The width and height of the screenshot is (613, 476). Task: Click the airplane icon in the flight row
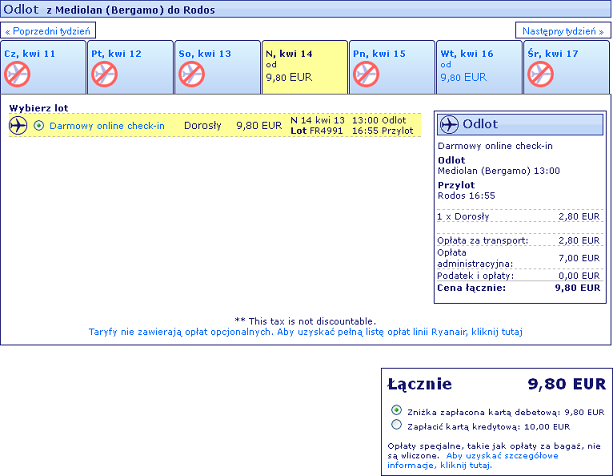click(18, 125)
